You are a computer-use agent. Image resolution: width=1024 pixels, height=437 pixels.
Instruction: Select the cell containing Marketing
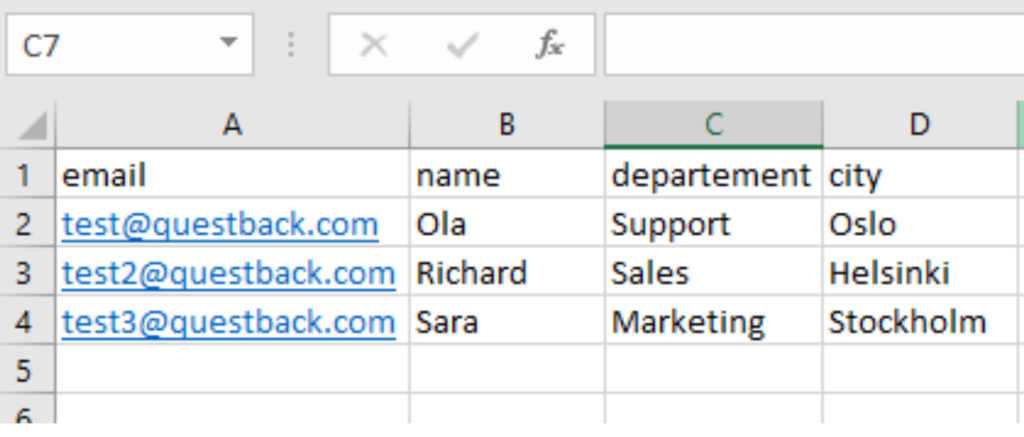coord(713,321)
